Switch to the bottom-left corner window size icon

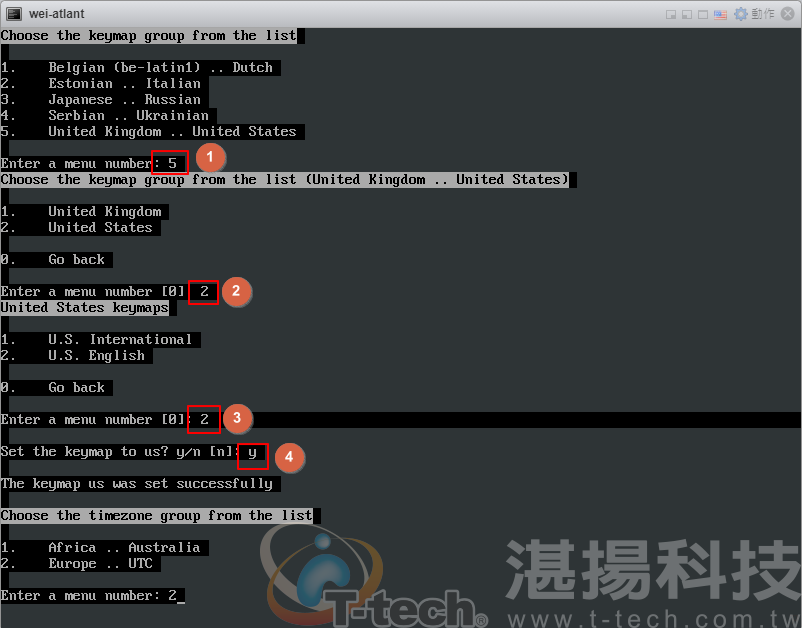pos(687,14)
